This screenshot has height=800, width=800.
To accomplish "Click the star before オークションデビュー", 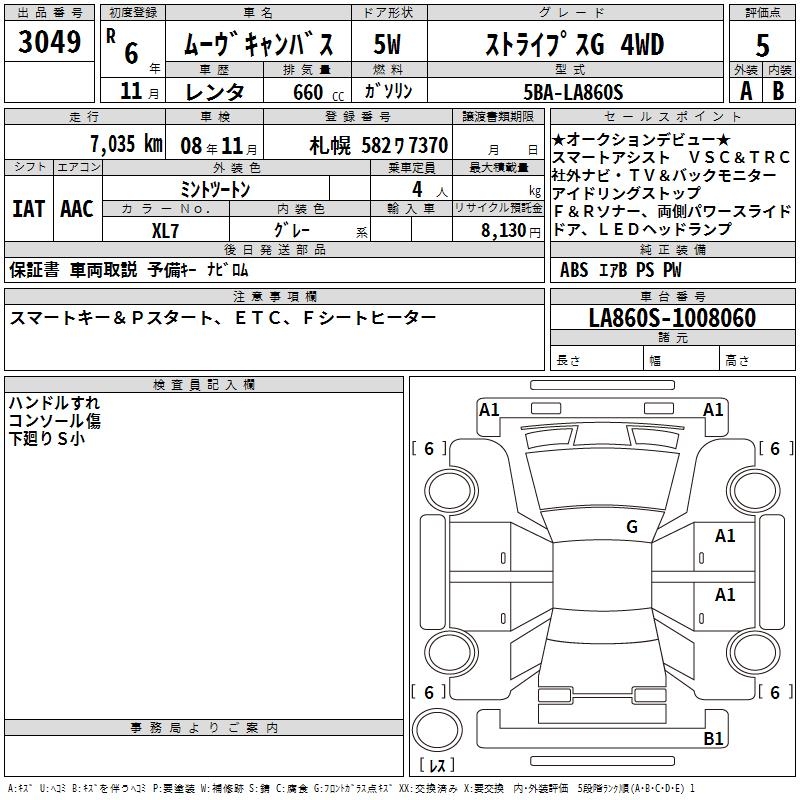I will pos(559,139).
